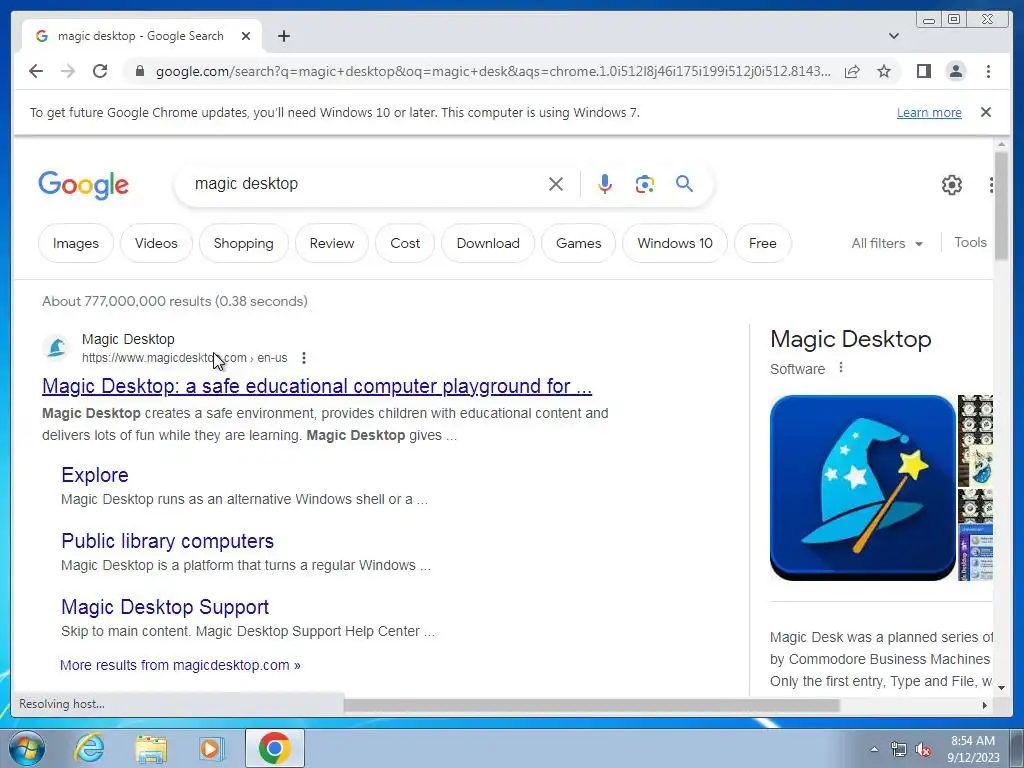Screen dimensions: 1024x768
Task: Click the vertical scrollbar thumb
Action: [x=1001, y=206]
